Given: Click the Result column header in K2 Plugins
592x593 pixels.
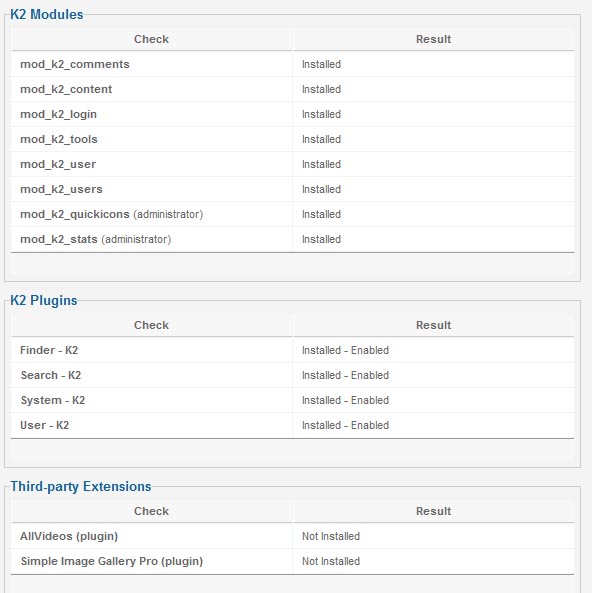Looking at the screenshot, I should [434, 325].
